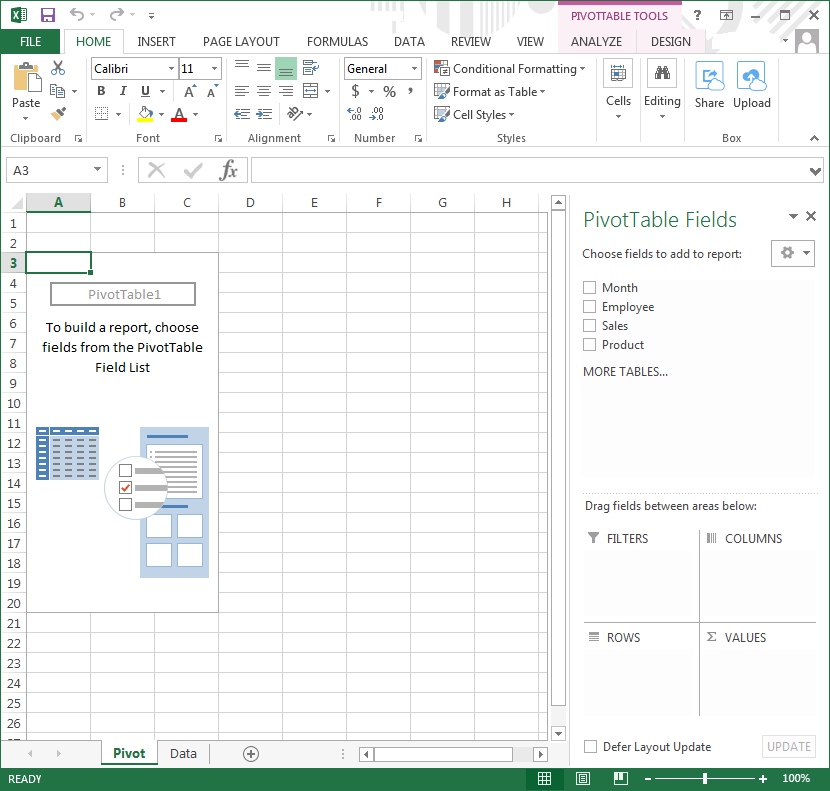Expand the Format as Table menu

point(490,92)
